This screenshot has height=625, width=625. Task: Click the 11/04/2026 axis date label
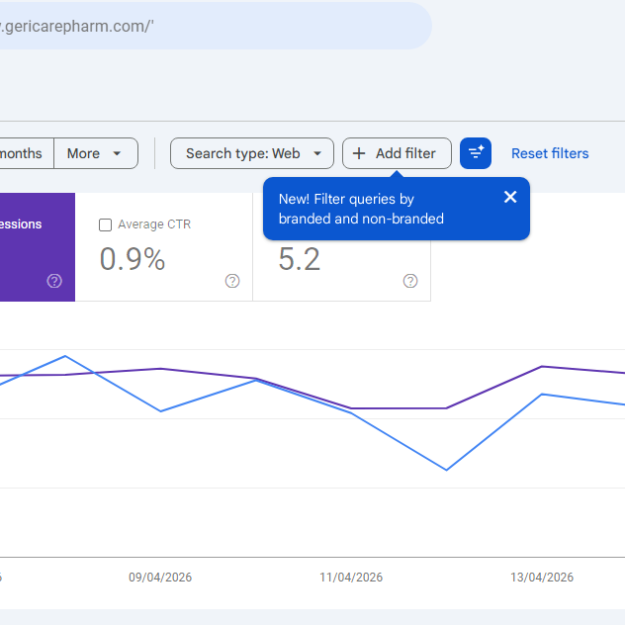pyautogui.click(x=351, y=577)
